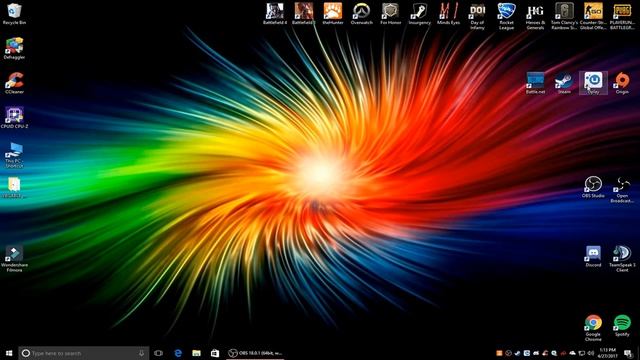
Task: Select the Day of Infamy shortcut
Action: [x=477, y=16]
